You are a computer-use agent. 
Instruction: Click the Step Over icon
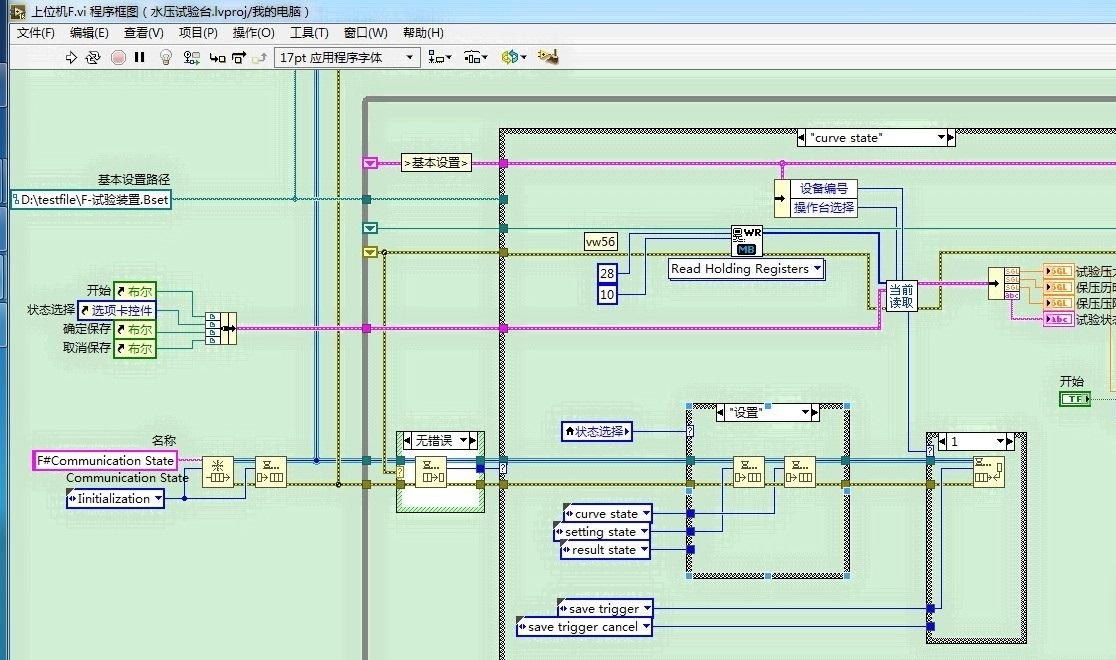(x=239, y=58)
